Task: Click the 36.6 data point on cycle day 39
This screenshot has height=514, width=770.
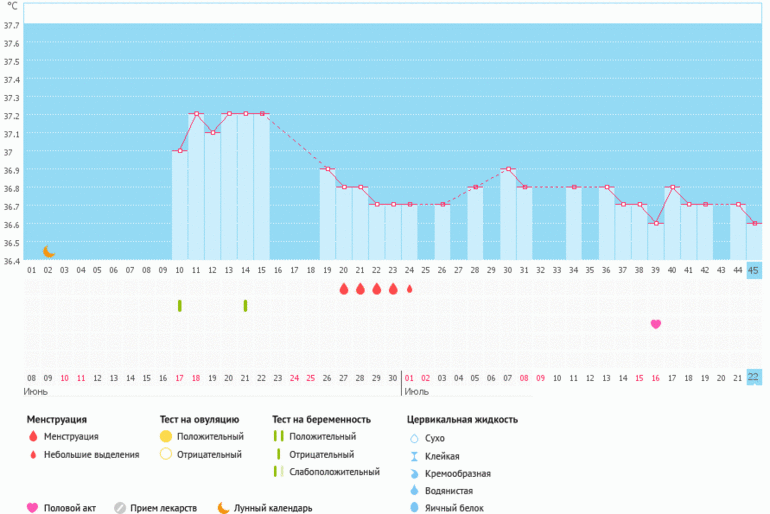Action: 656,223
